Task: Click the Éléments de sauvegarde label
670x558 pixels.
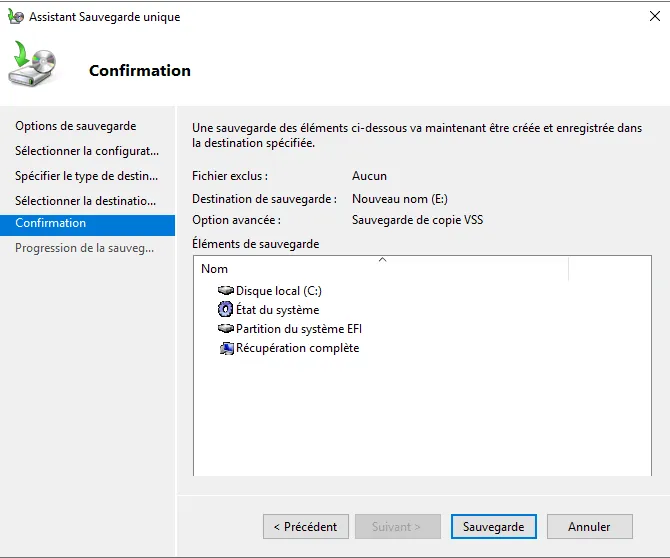Action: pyautogui.click(x=256, y=244)
